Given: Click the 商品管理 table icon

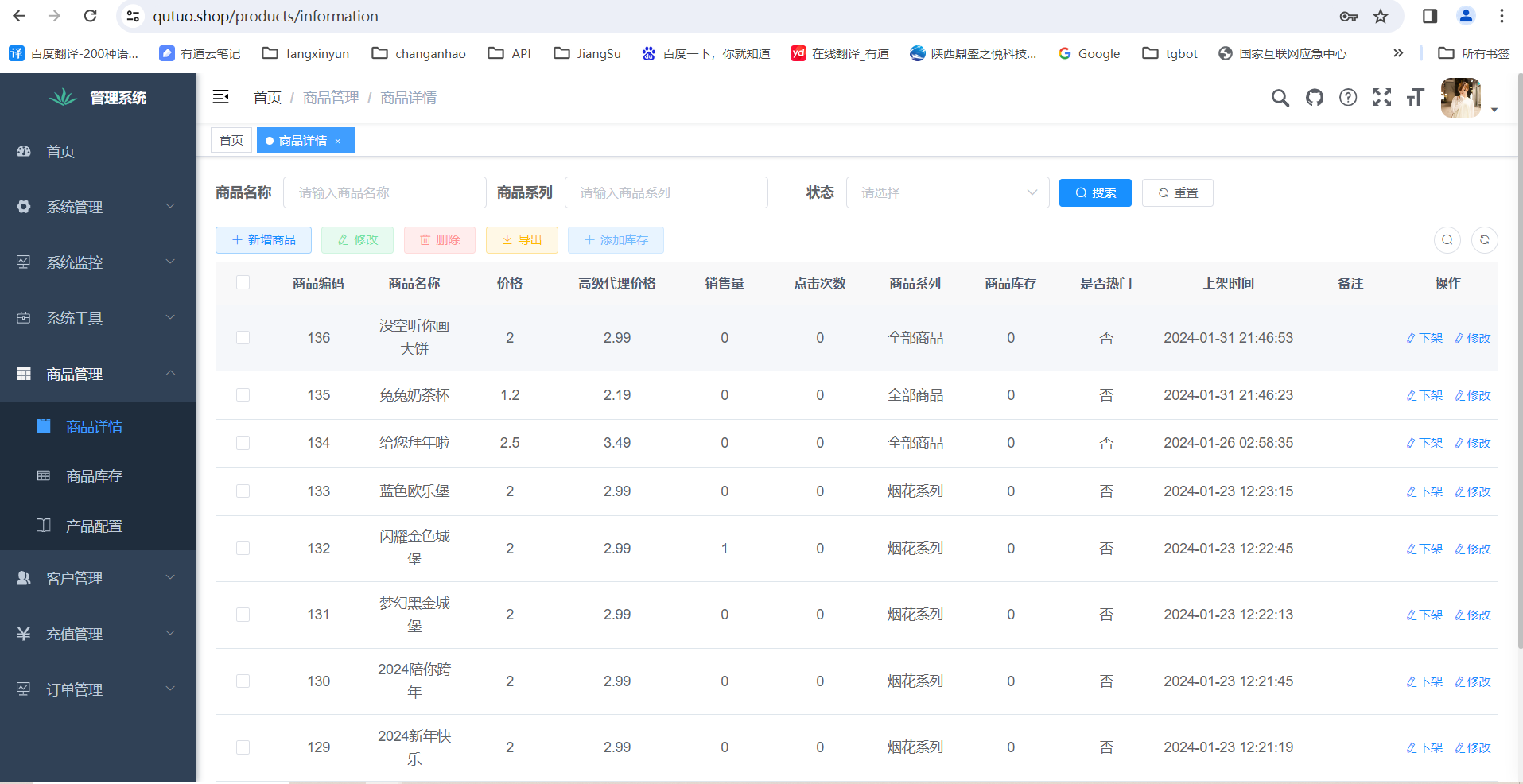Looking at the screenshot, I should click(x=24, y=374).
